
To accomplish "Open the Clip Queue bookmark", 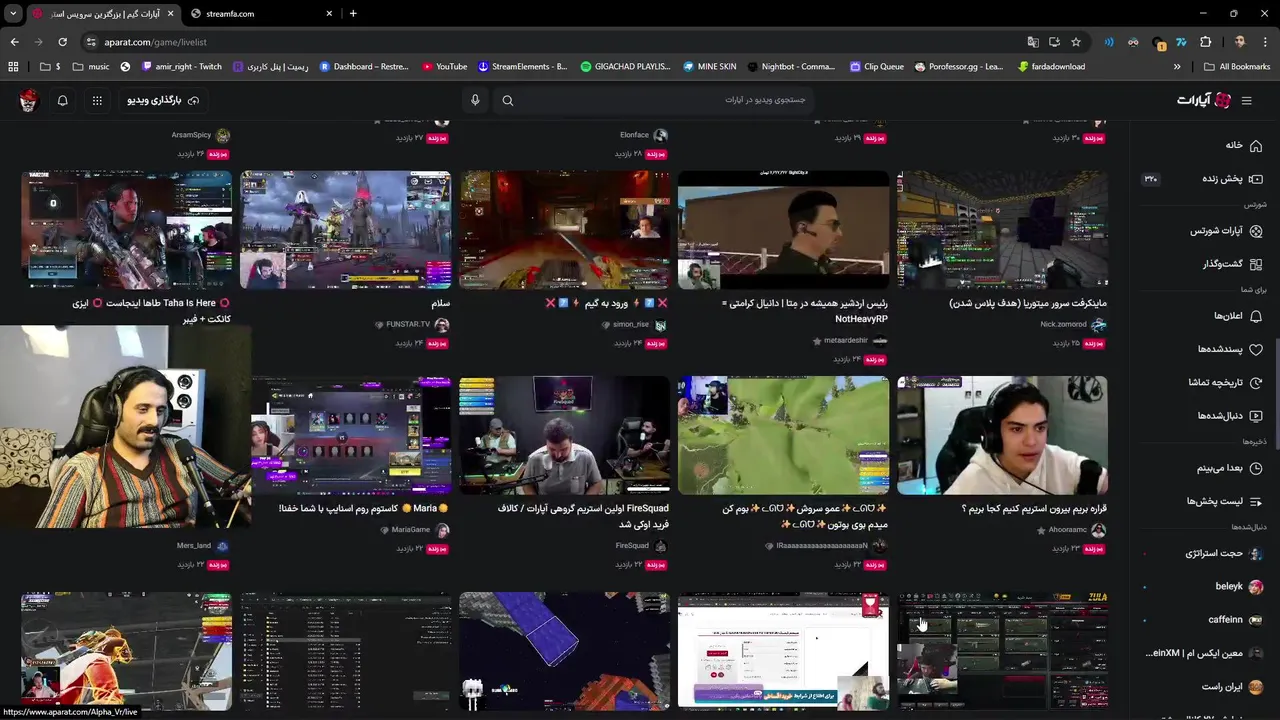I will (876, 67).
